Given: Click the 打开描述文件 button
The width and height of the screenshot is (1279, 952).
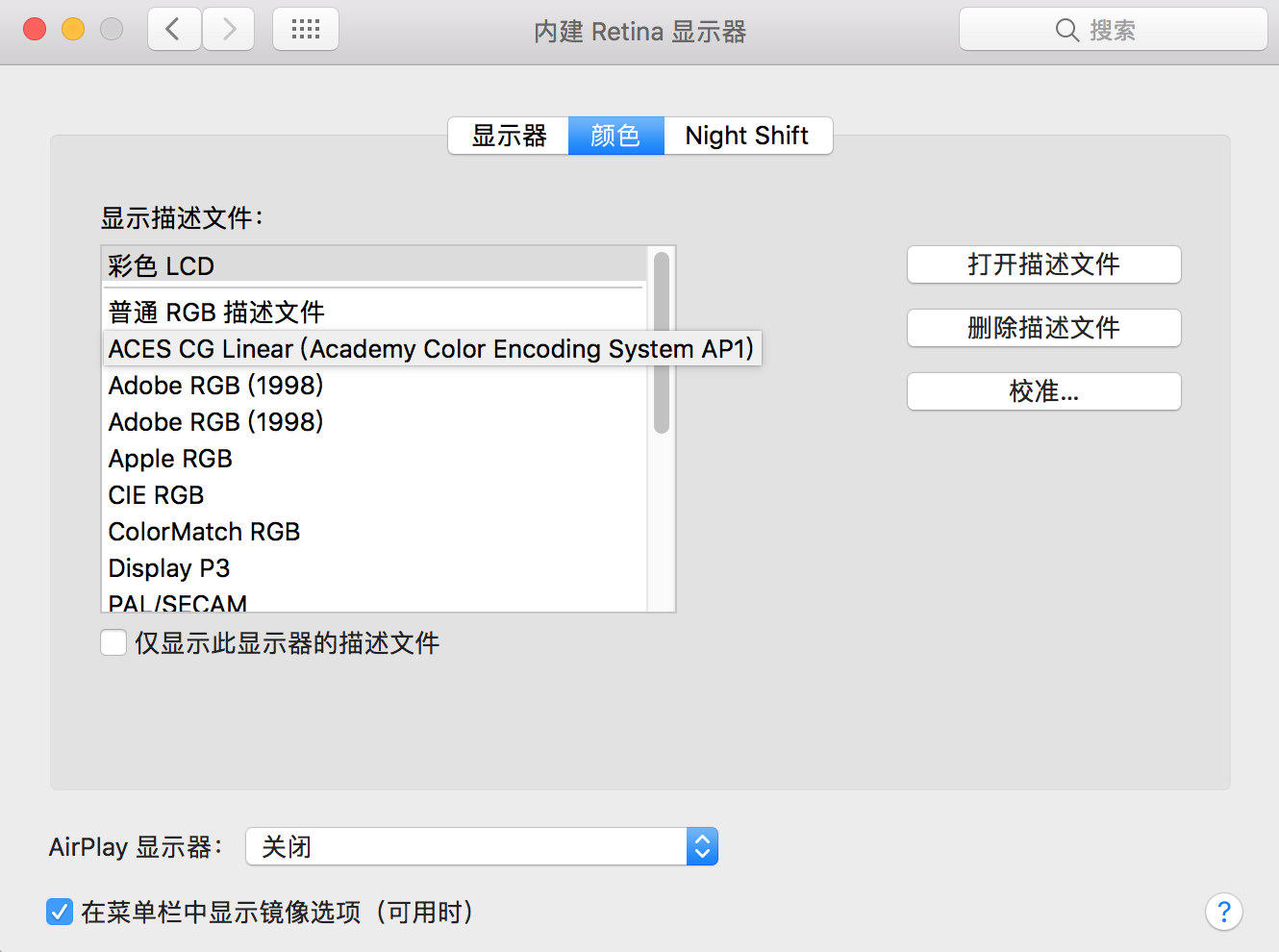Looking at the screenshot, I should (x=1044, y=264).
